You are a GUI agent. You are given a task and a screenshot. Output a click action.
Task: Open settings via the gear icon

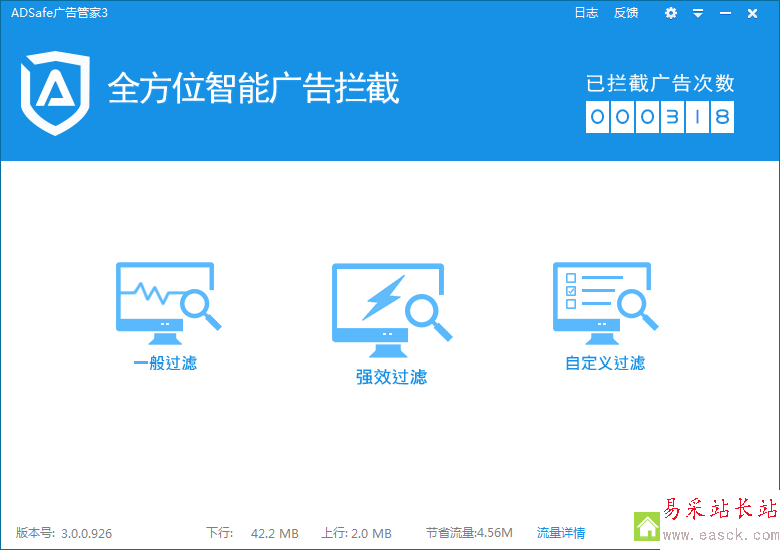click(671, 13)
